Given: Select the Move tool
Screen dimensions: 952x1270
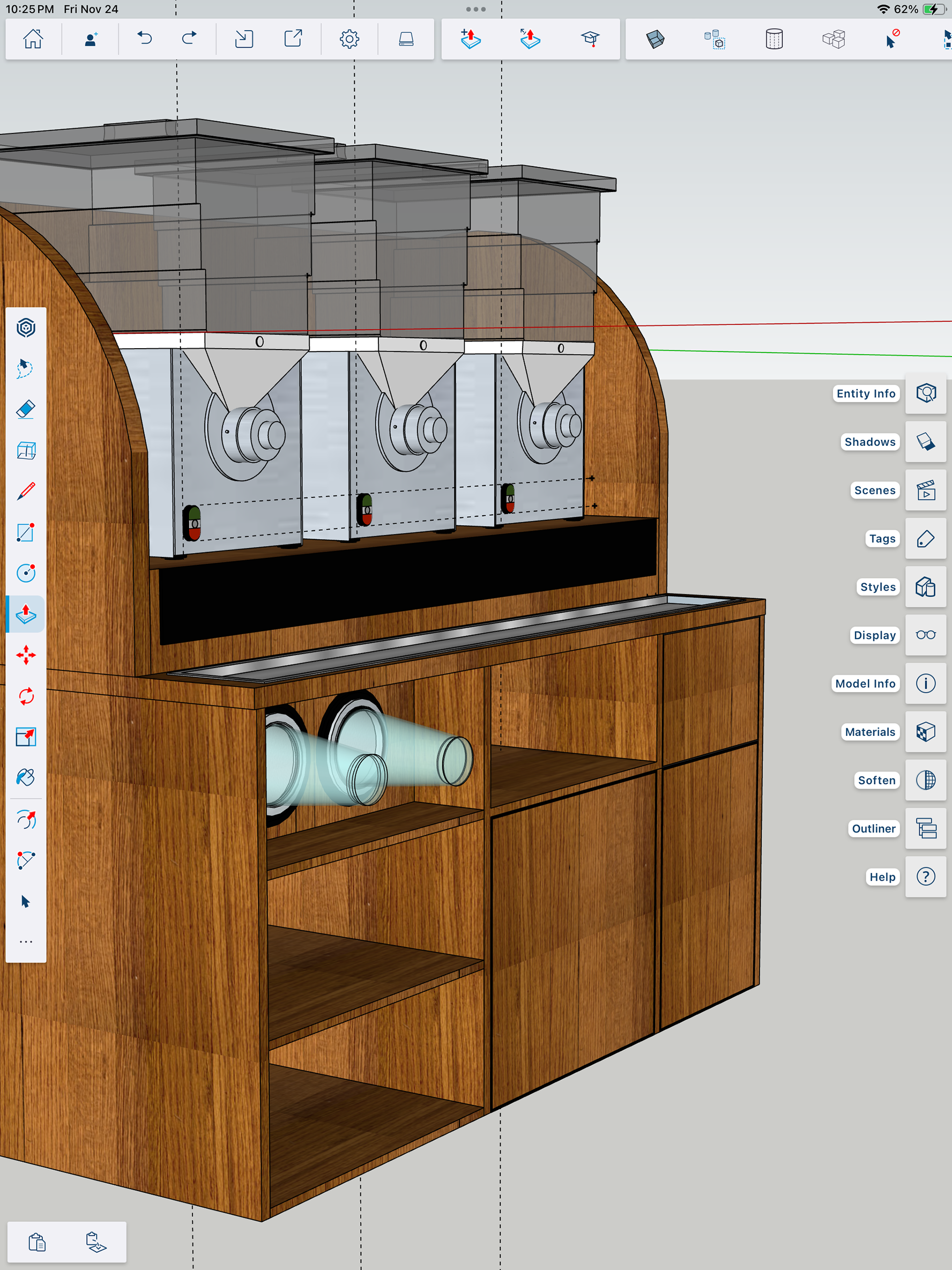Looking at the screenshot, I should [26, 655].
